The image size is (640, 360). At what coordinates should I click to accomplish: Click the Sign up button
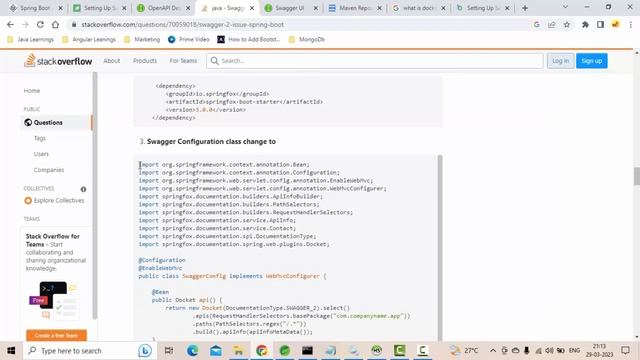coord(592,61)
